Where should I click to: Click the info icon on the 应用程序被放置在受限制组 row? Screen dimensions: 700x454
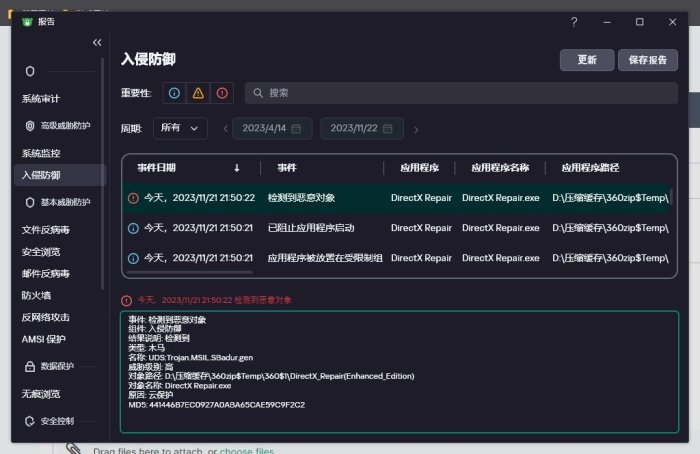click(133, 258)
